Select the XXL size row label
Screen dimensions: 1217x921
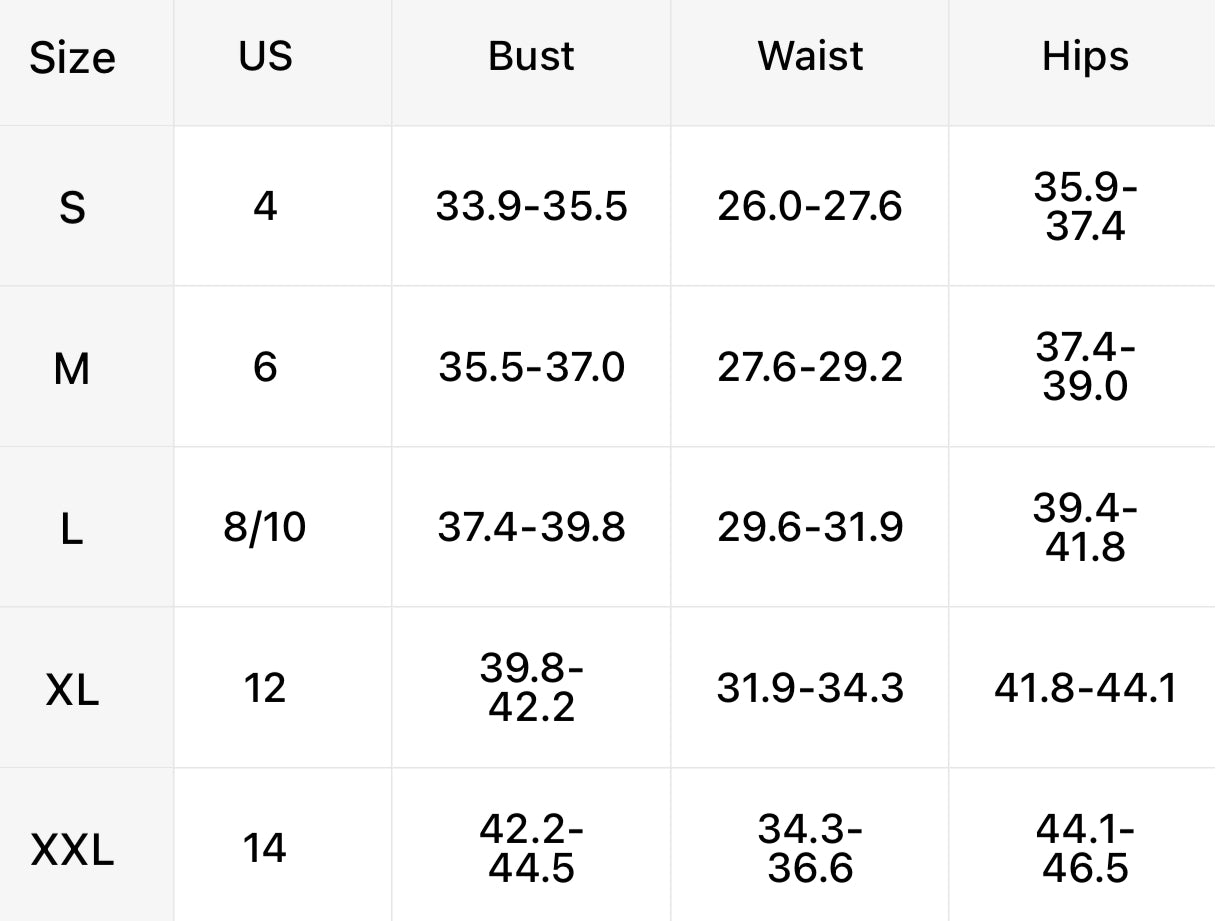click(x=72, y=850)
